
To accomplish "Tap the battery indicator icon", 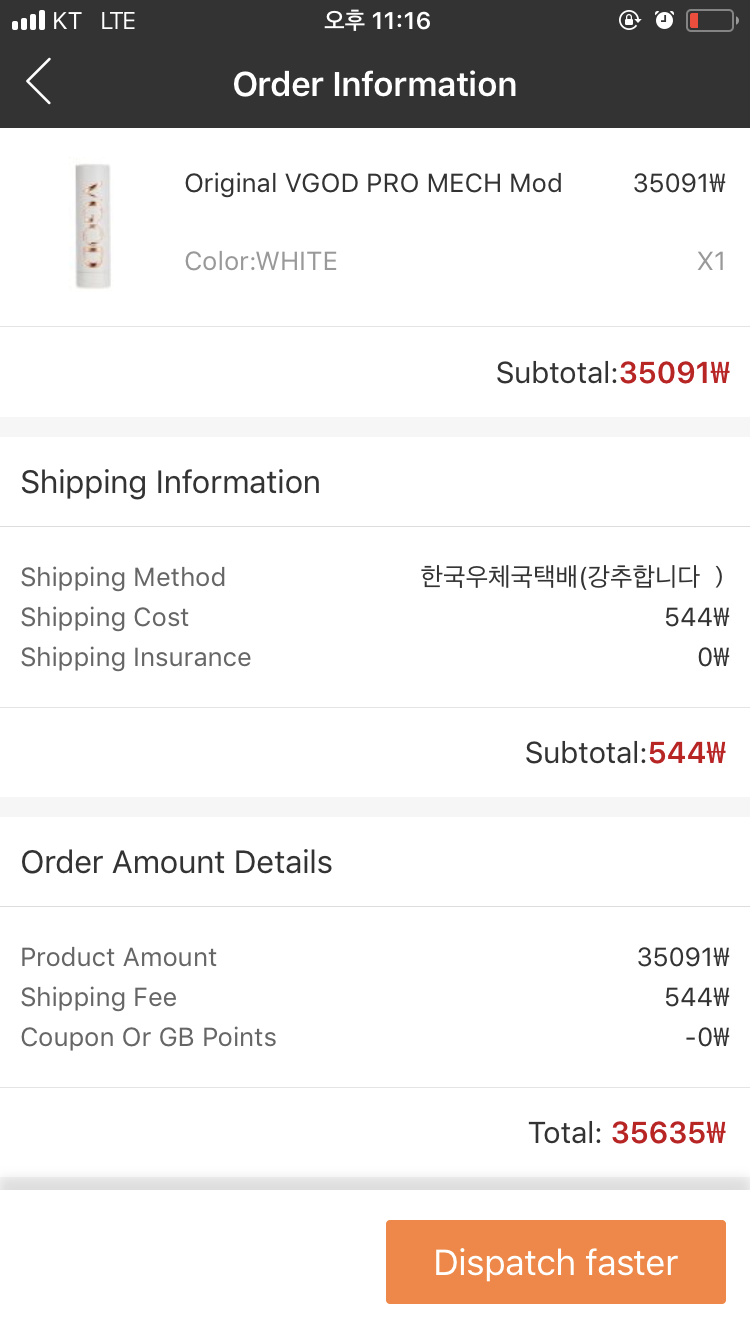I will (710, 21).
